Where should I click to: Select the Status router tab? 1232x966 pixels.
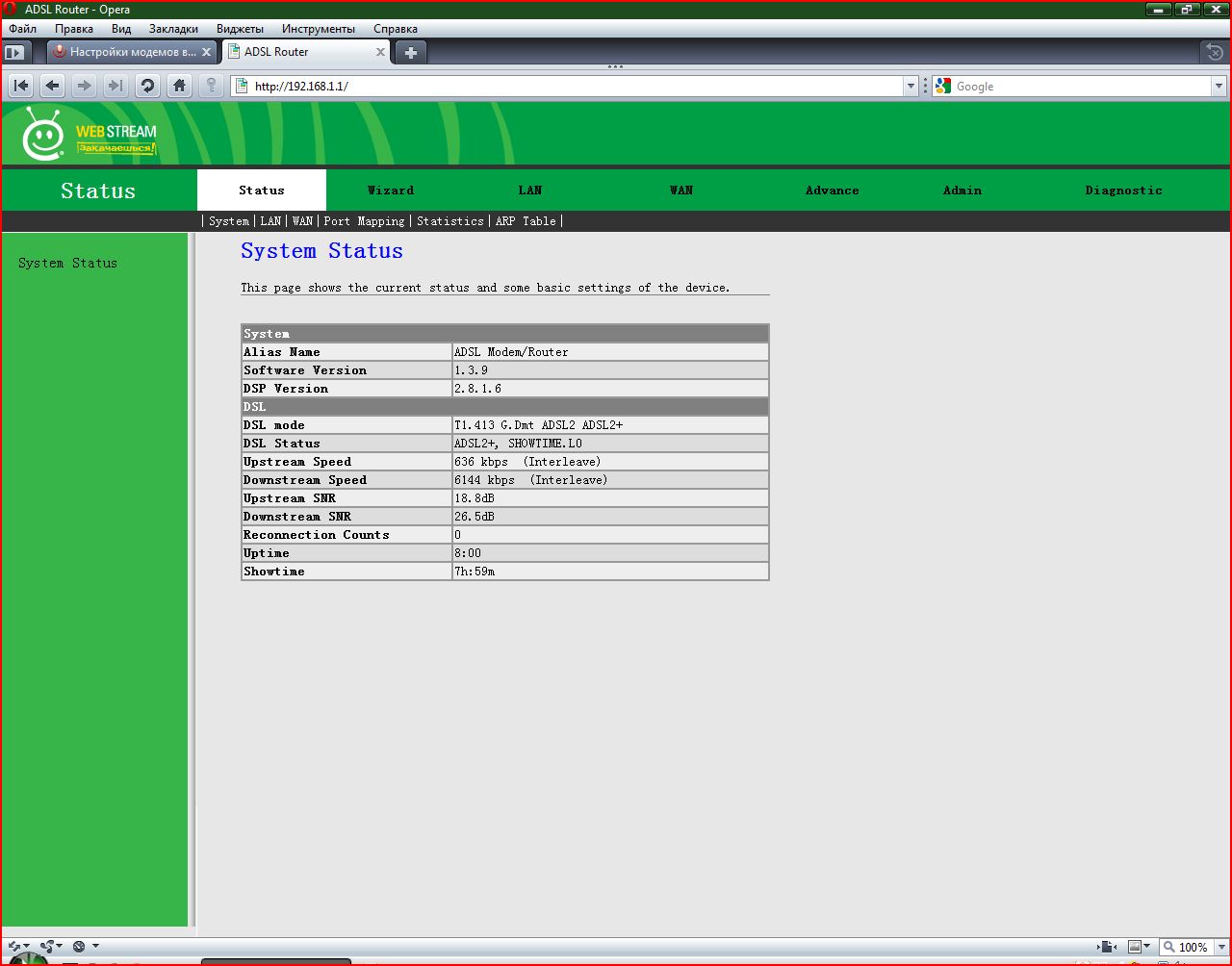click(262, 191)
